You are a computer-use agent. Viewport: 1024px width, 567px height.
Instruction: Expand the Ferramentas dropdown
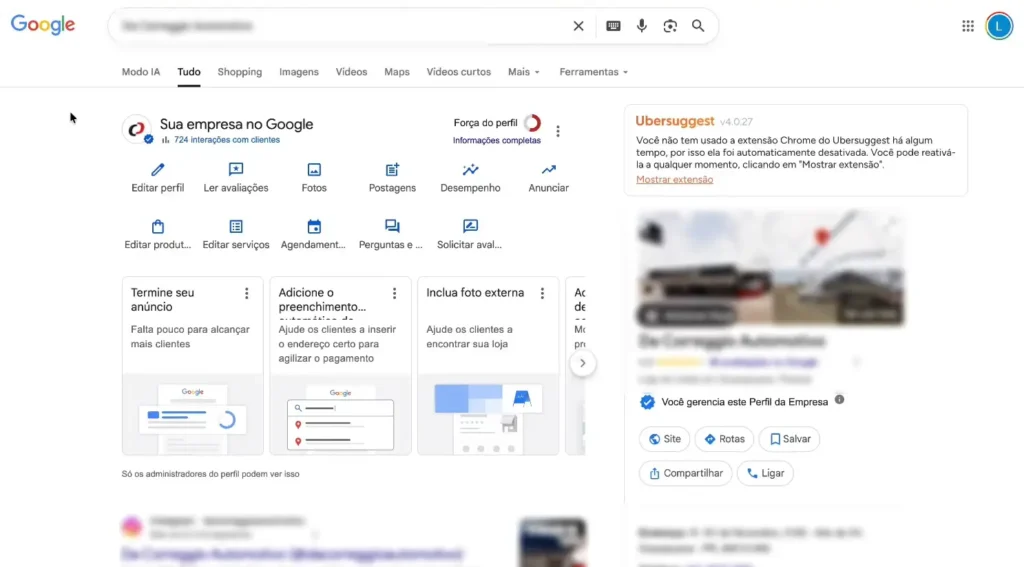pos(594,72)
